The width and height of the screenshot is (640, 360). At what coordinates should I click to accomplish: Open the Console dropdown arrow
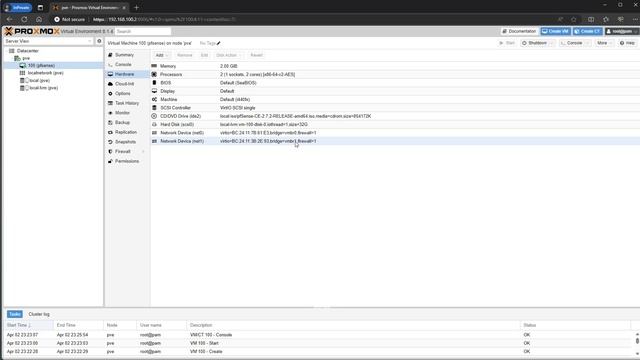[x=587, y=43]
